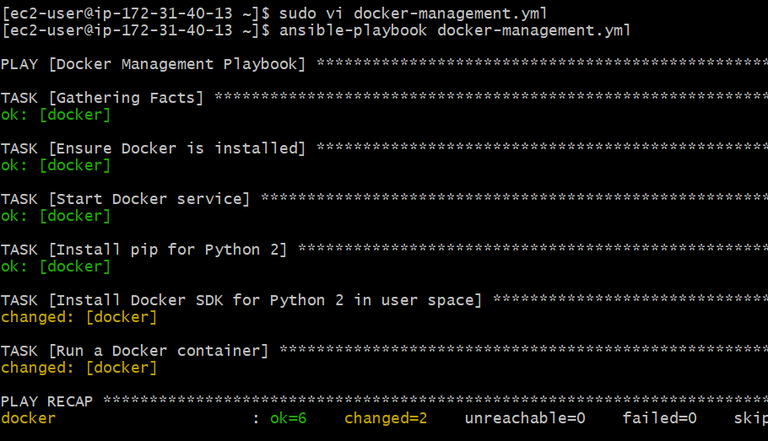Click the 'failed=0' recap value
768x441 pixels.
[x=659, y=418]
